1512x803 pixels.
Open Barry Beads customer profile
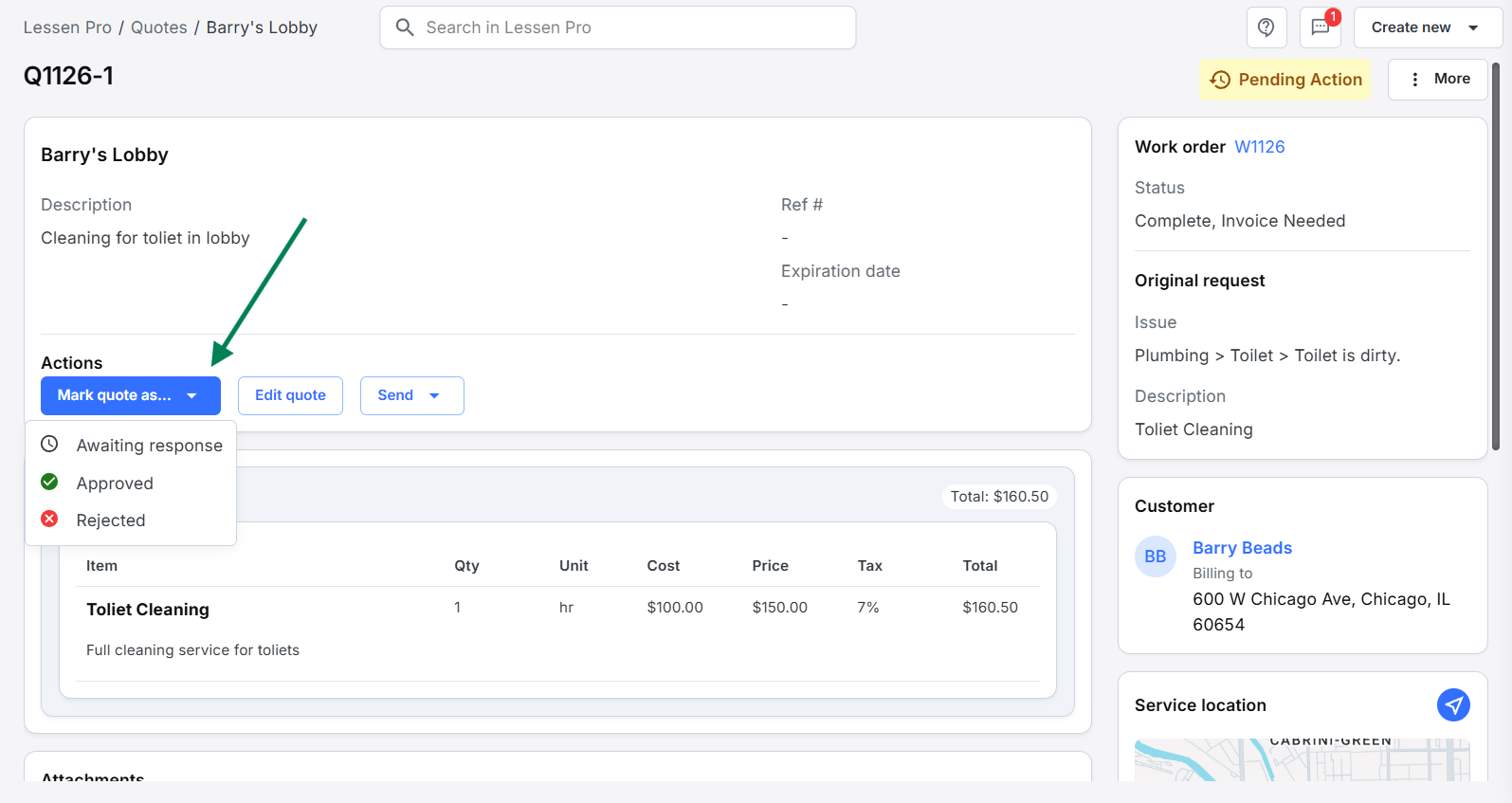tap(1242, 548)
